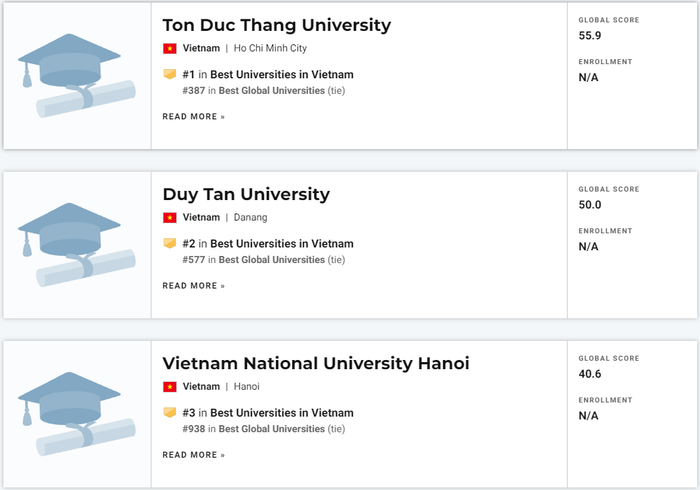Click the #3 ranking badge icon
The image size is (700, 490).
click(x=169, y=412)
